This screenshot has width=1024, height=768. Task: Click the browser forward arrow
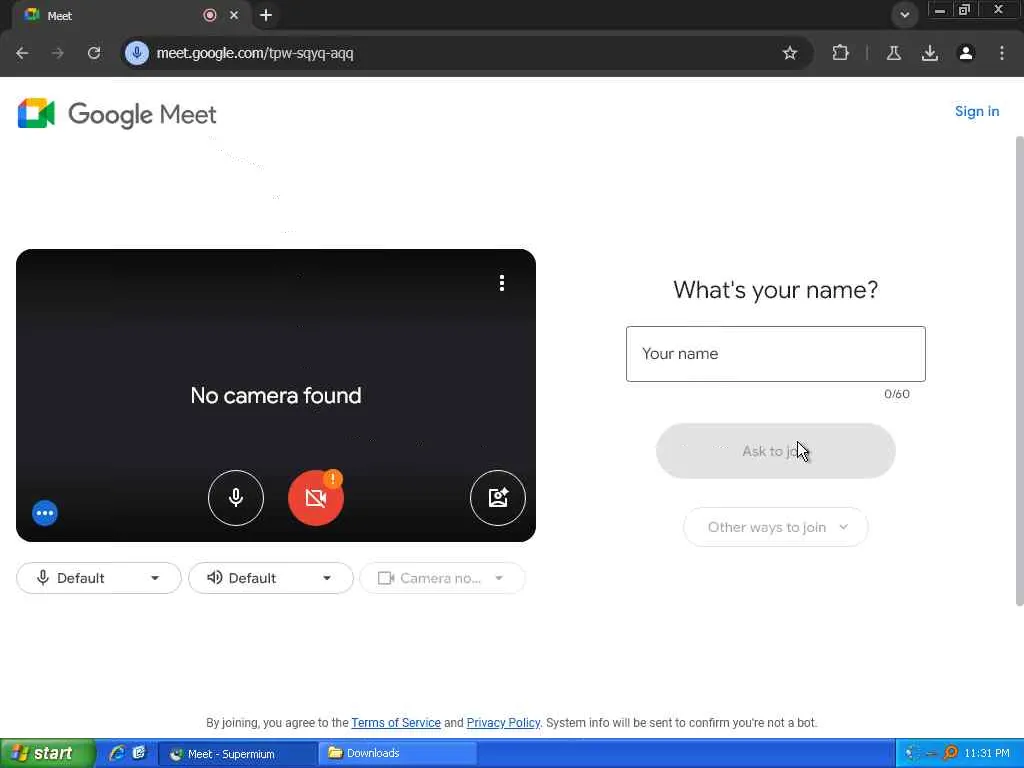57,53
